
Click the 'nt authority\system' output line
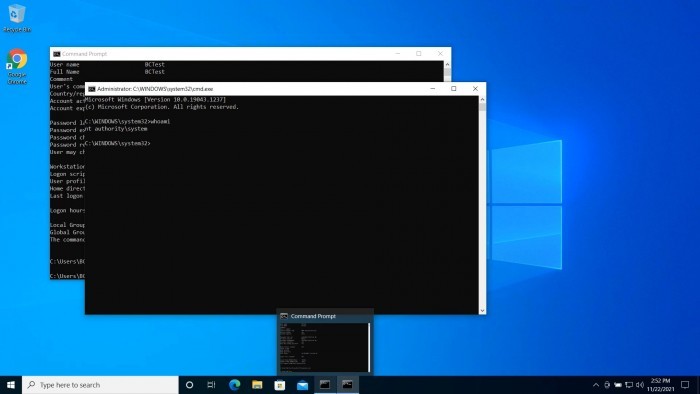coord(116,129)
